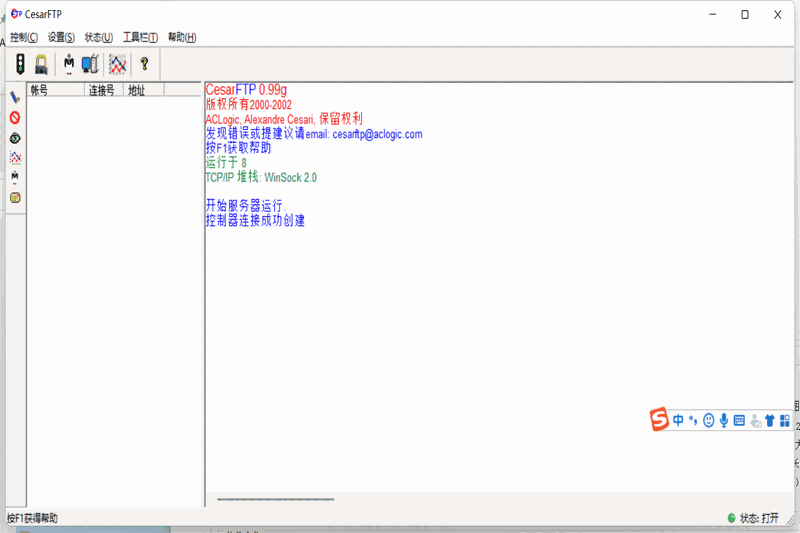The image size is (800, 533).
Task: Click the shirt skin icon on IME bar
Action: [770, 420]
